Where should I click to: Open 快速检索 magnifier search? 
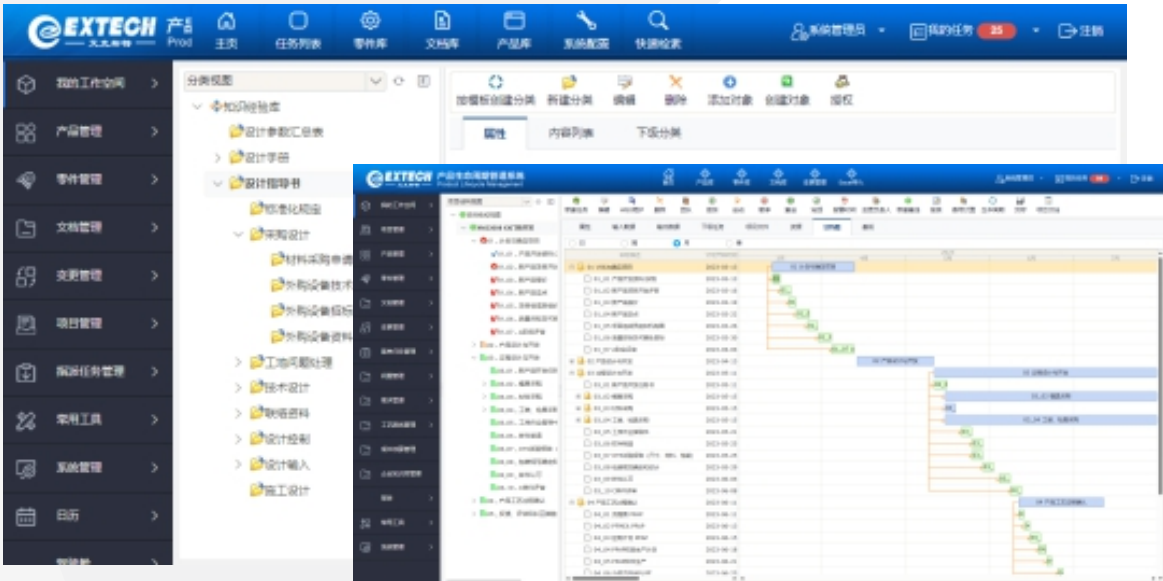657,21
